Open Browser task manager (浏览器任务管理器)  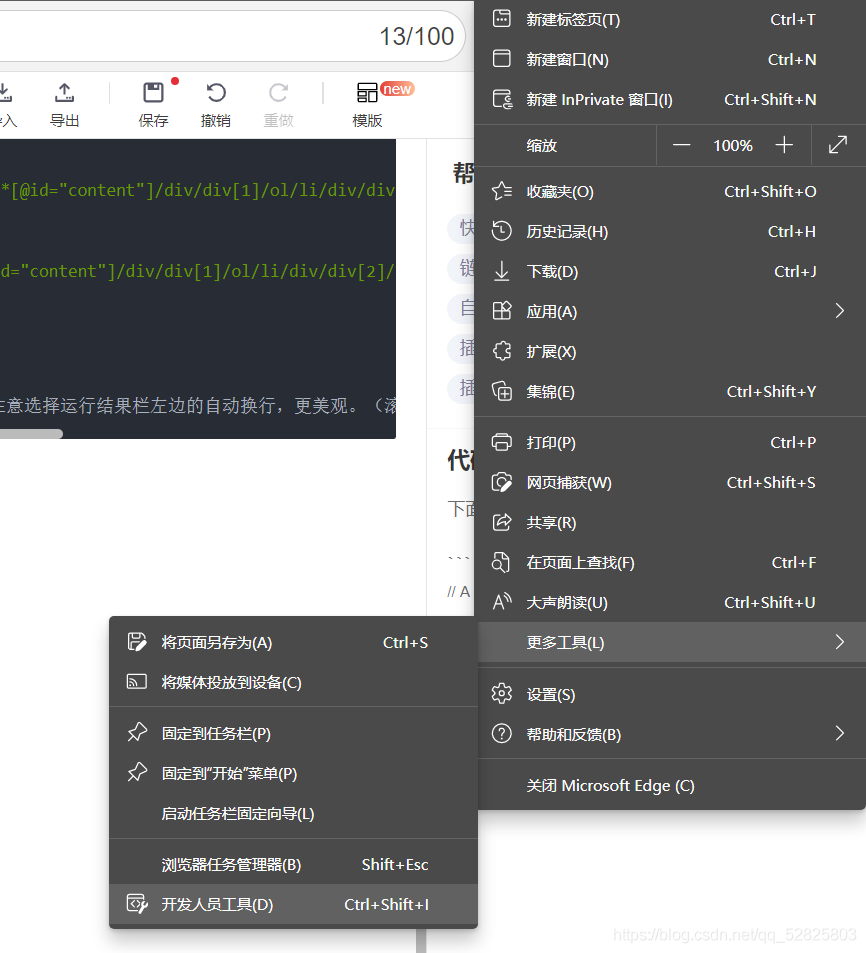point(294,864)
